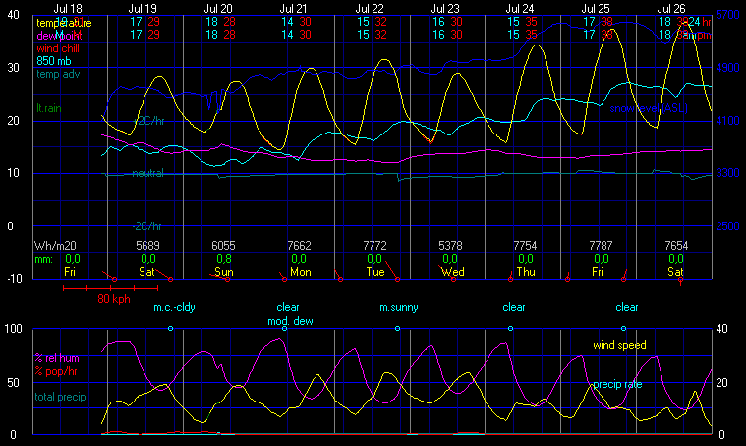
Task: Select the 7772 solar energy value
Action: pyautogui.click(x=375, y=246)
